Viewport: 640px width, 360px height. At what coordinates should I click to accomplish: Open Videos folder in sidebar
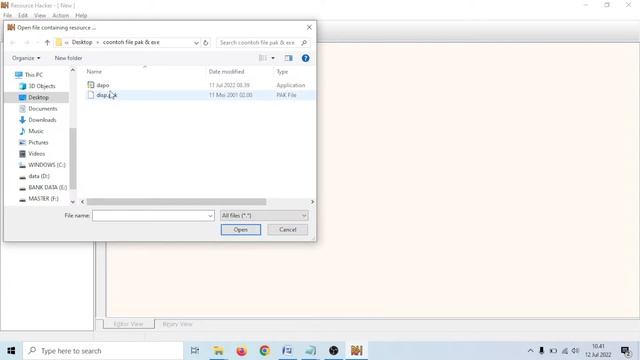(36, 153)
